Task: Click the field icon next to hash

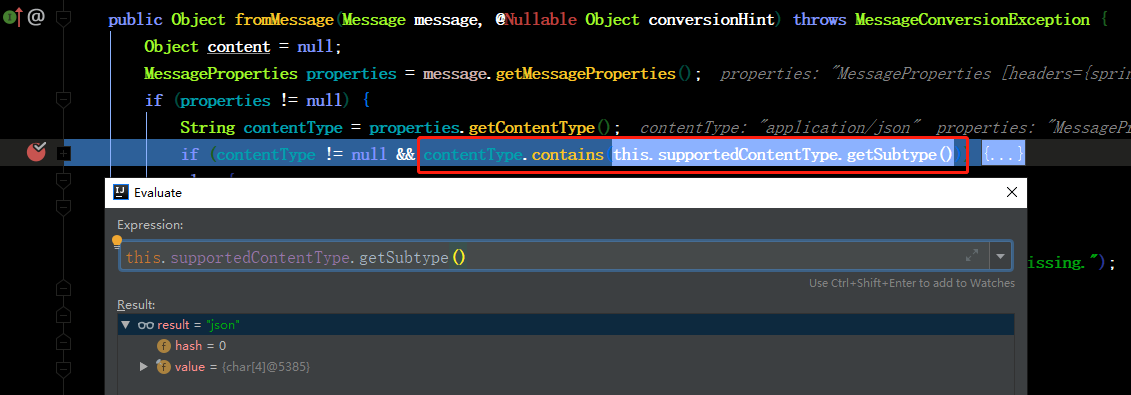Action: [x=164, y=346]
